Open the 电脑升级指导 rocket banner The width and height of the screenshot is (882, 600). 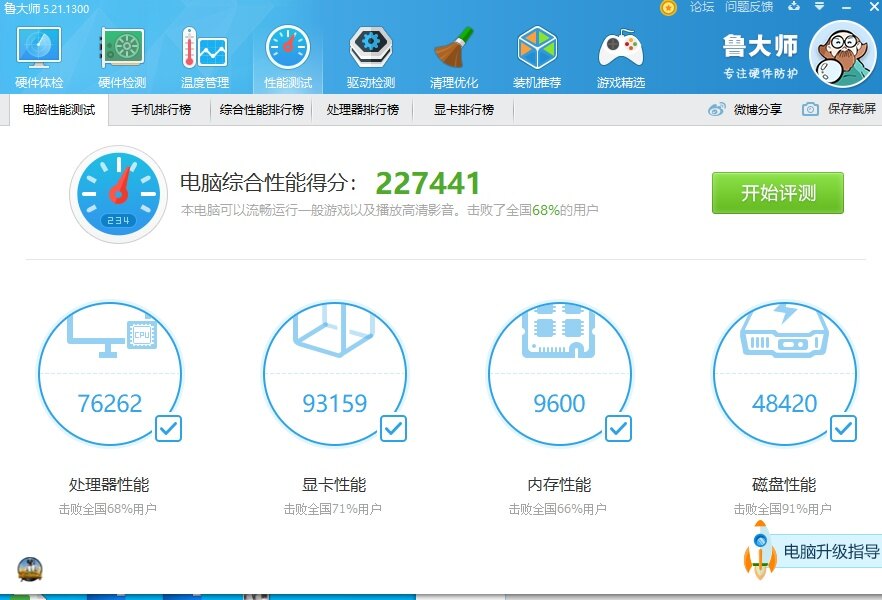pyautogui.click(x=814, y=551)
